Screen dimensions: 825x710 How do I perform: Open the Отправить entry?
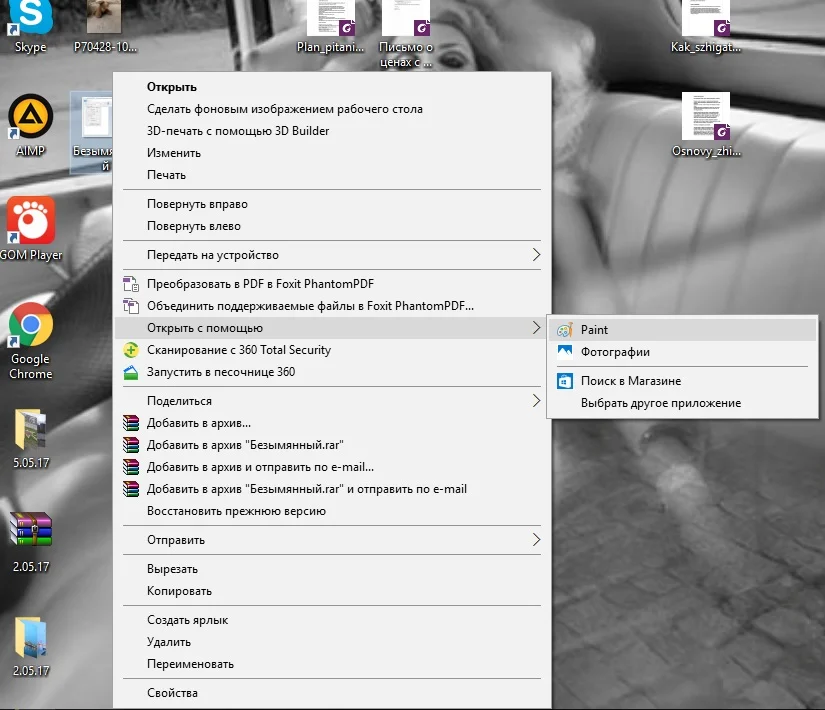point(332,540)
